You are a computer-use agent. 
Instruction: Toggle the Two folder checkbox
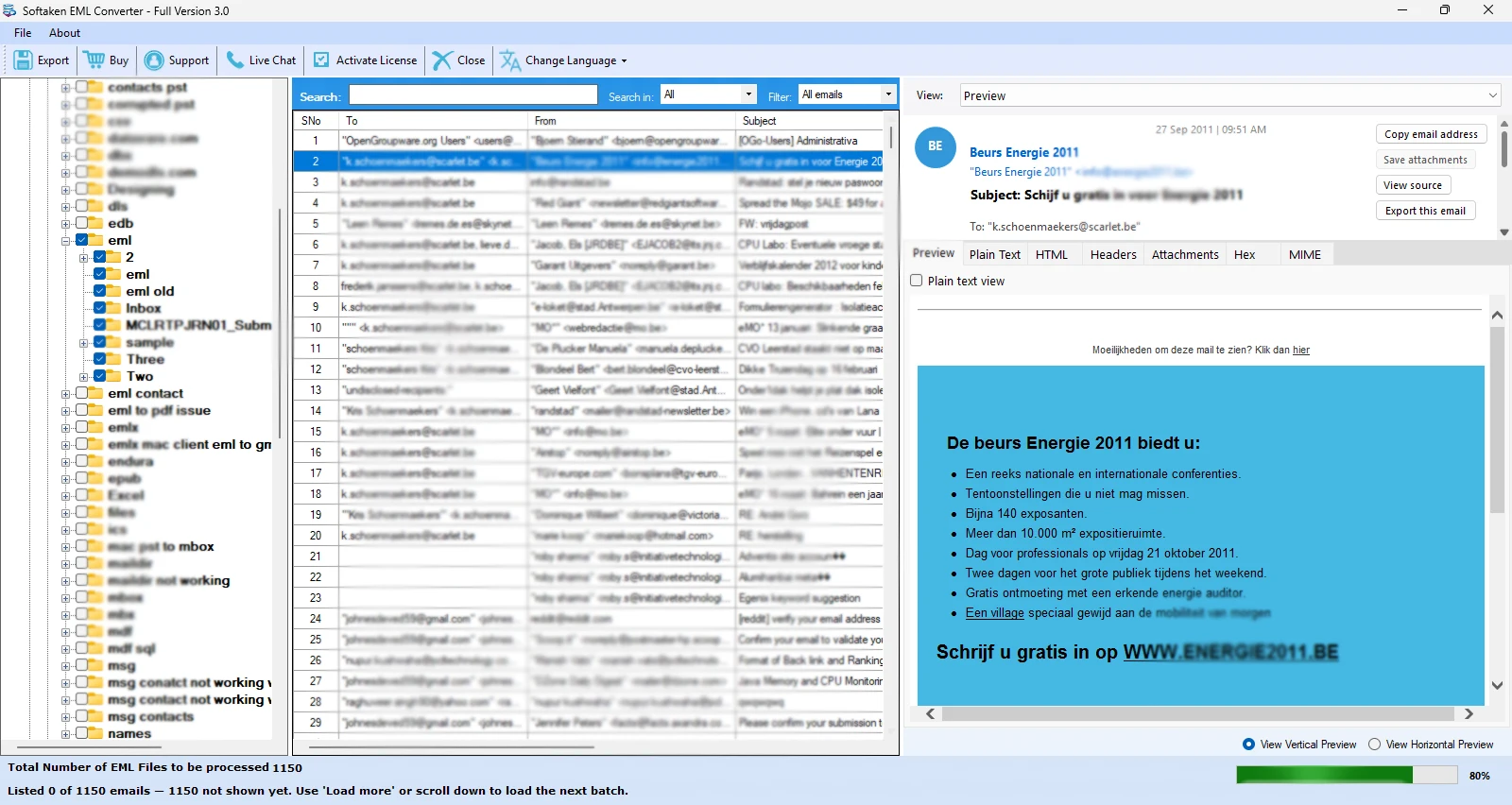tap(100, 376)
